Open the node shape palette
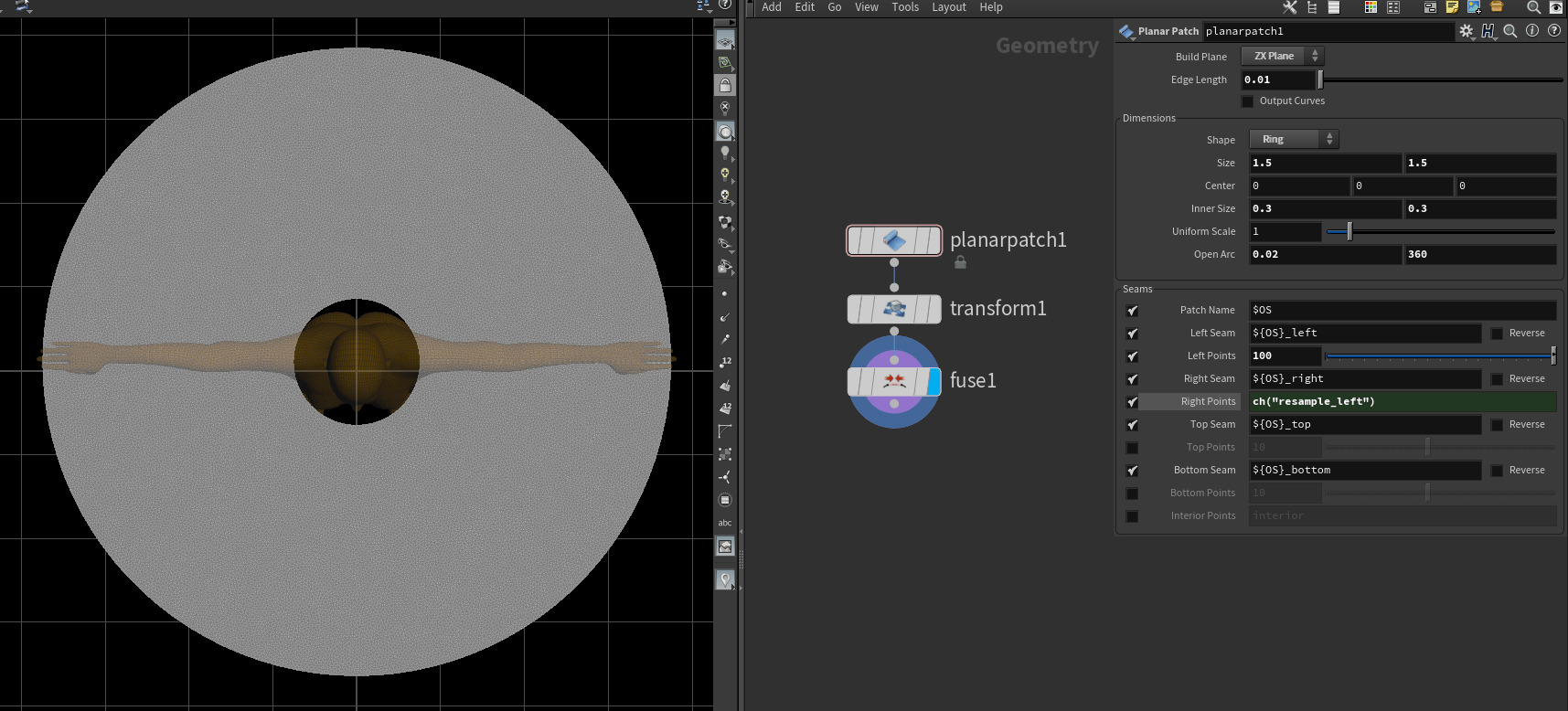The height and width of the screenshot is (711, 1568). tap(1393, 7)
